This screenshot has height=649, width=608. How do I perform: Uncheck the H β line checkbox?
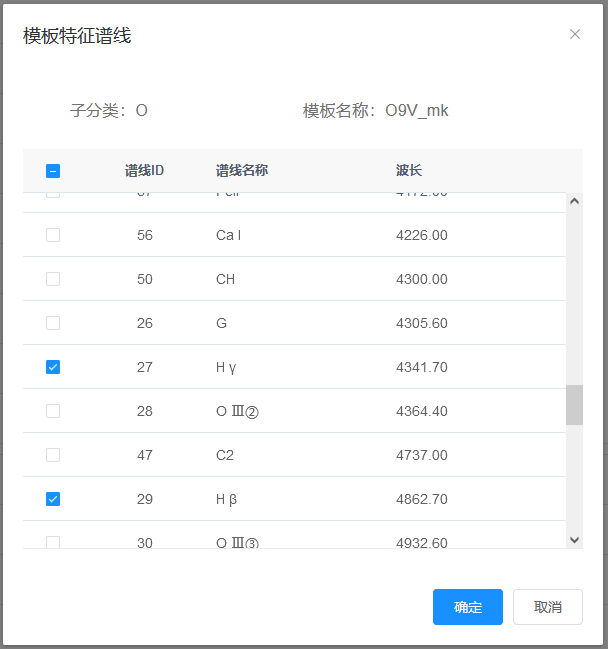(53, 499)
